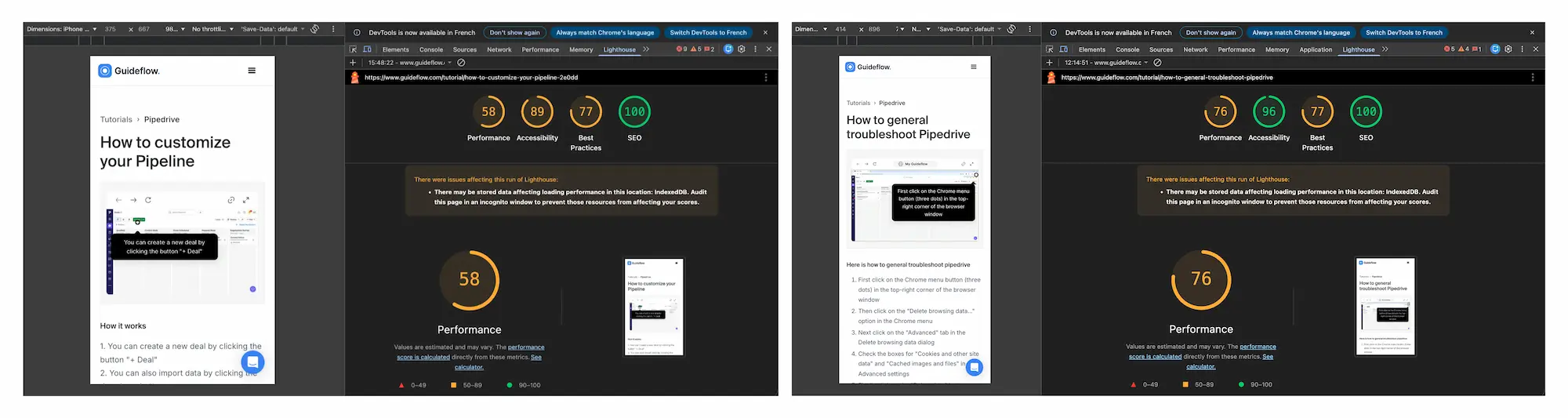Click Guideflow logo on customize Pipeline page
This screenshot has width=1568, height=418.
coord(129,71)
